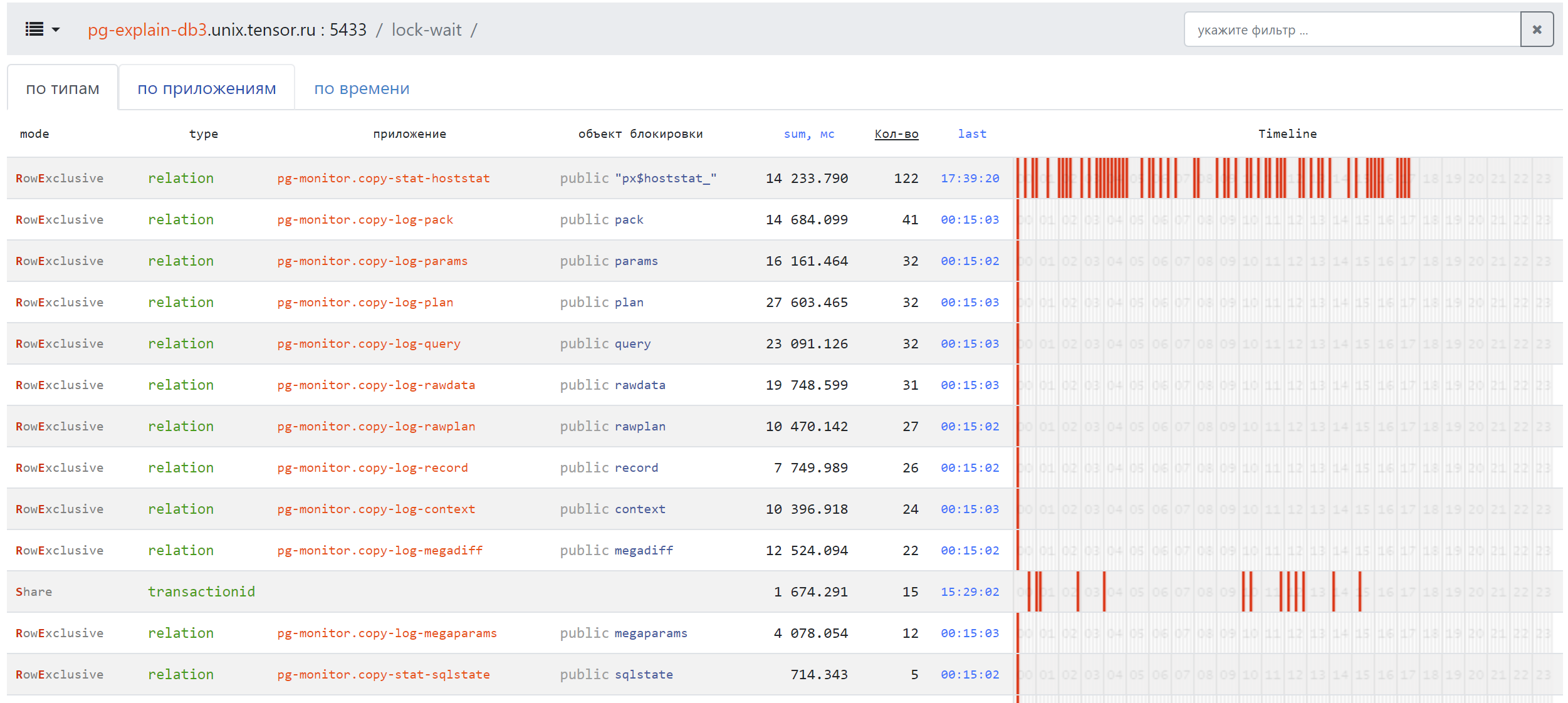
Task: Open the lock-wait breadcrumb link
Action: [x=426, y=29]
